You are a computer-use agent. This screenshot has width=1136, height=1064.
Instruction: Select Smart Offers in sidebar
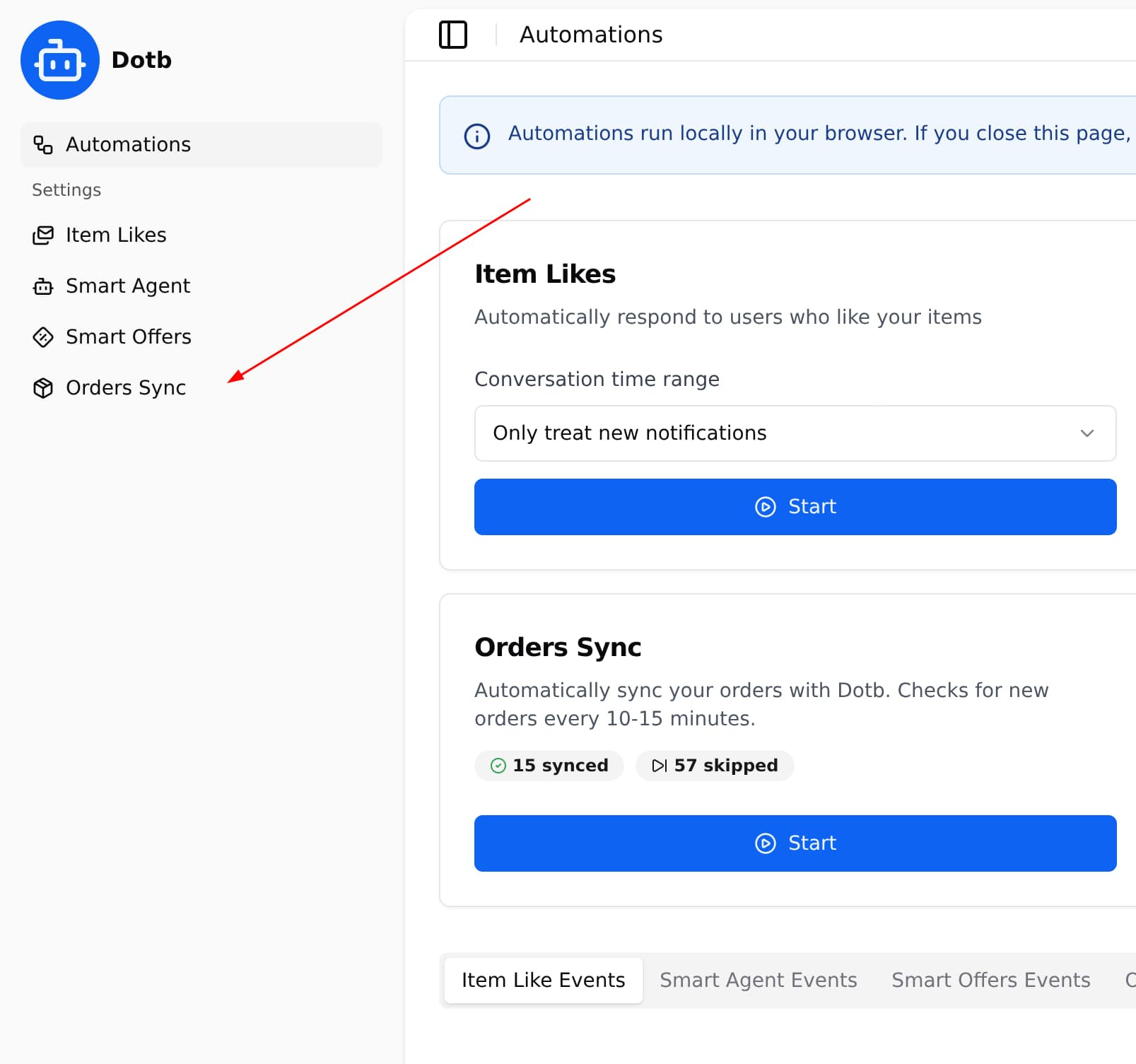[x=128, y=337]
